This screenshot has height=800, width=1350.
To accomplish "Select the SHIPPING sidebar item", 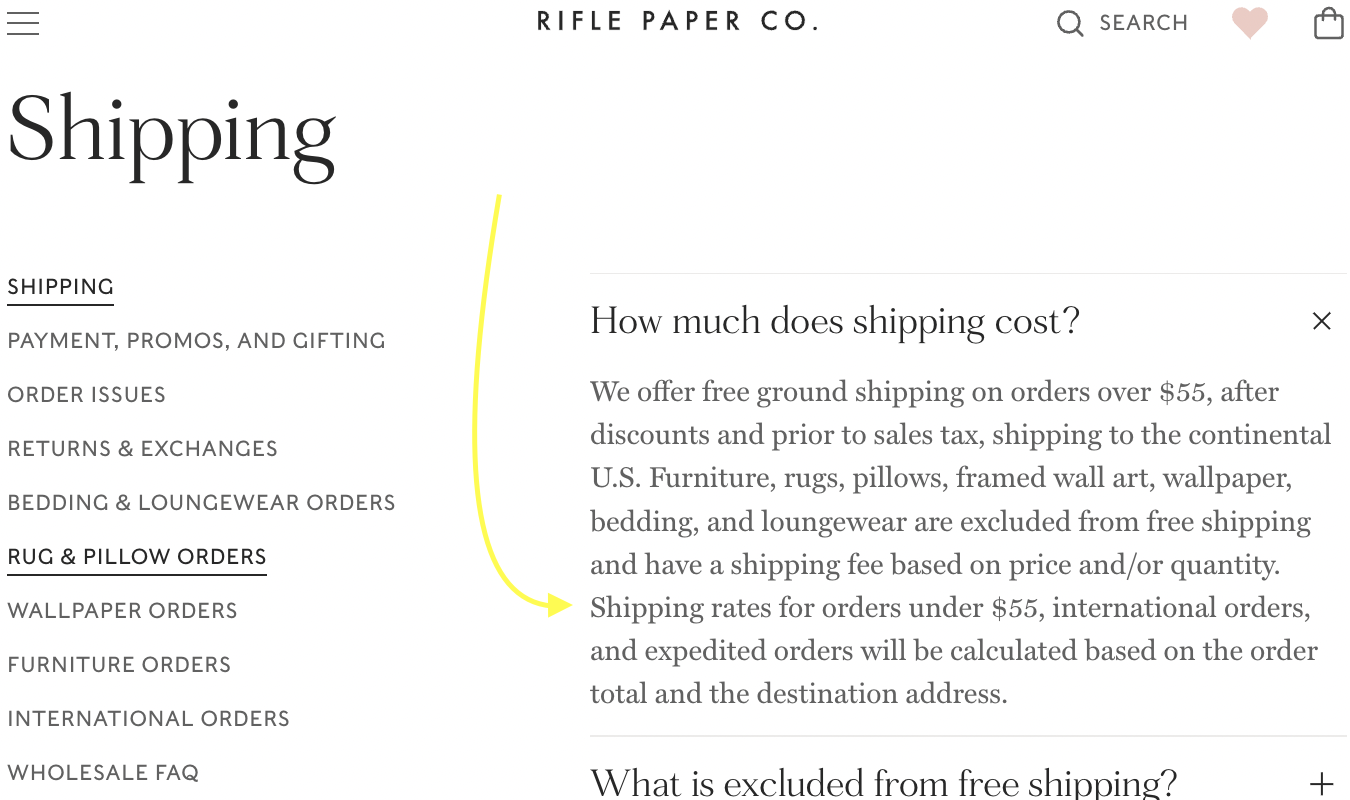I will click(x=60, y=286).
